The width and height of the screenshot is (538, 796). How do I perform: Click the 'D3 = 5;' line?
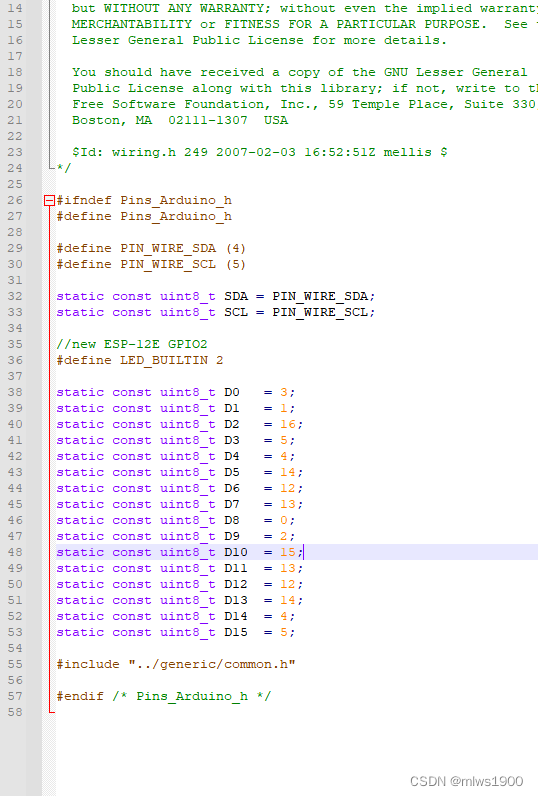176,440
